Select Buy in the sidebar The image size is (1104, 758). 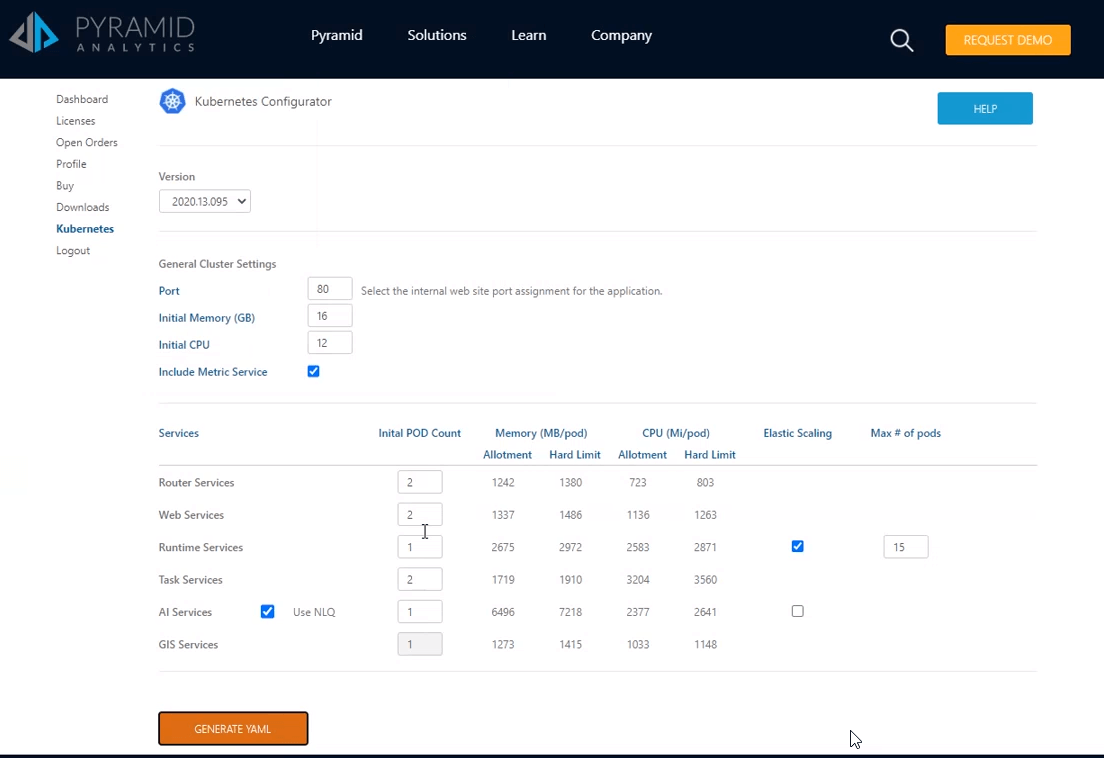pyautogui.click(x=65, y=186)
